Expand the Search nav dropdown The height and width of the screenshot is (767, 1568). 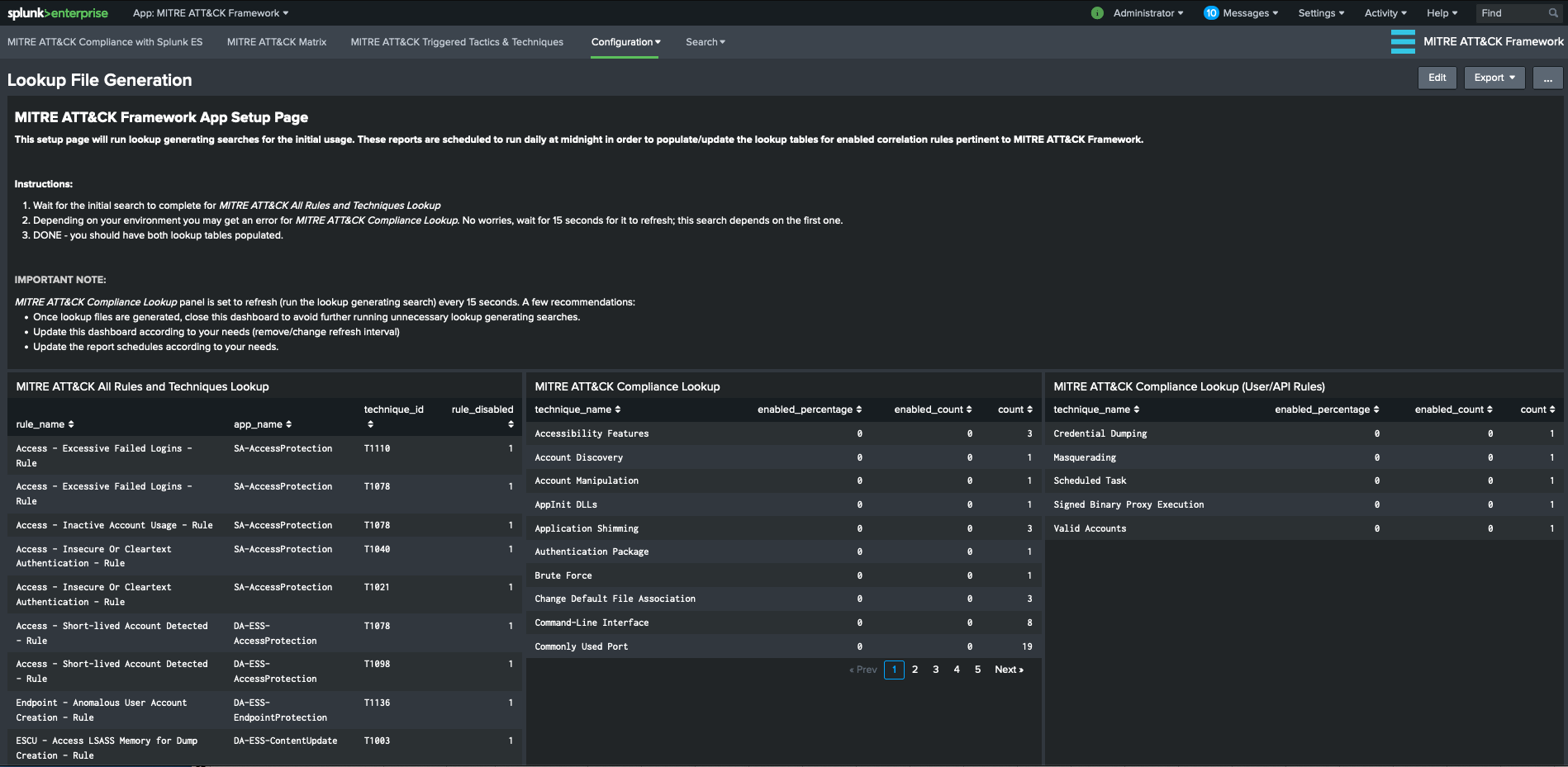click(x=705, y=42)
